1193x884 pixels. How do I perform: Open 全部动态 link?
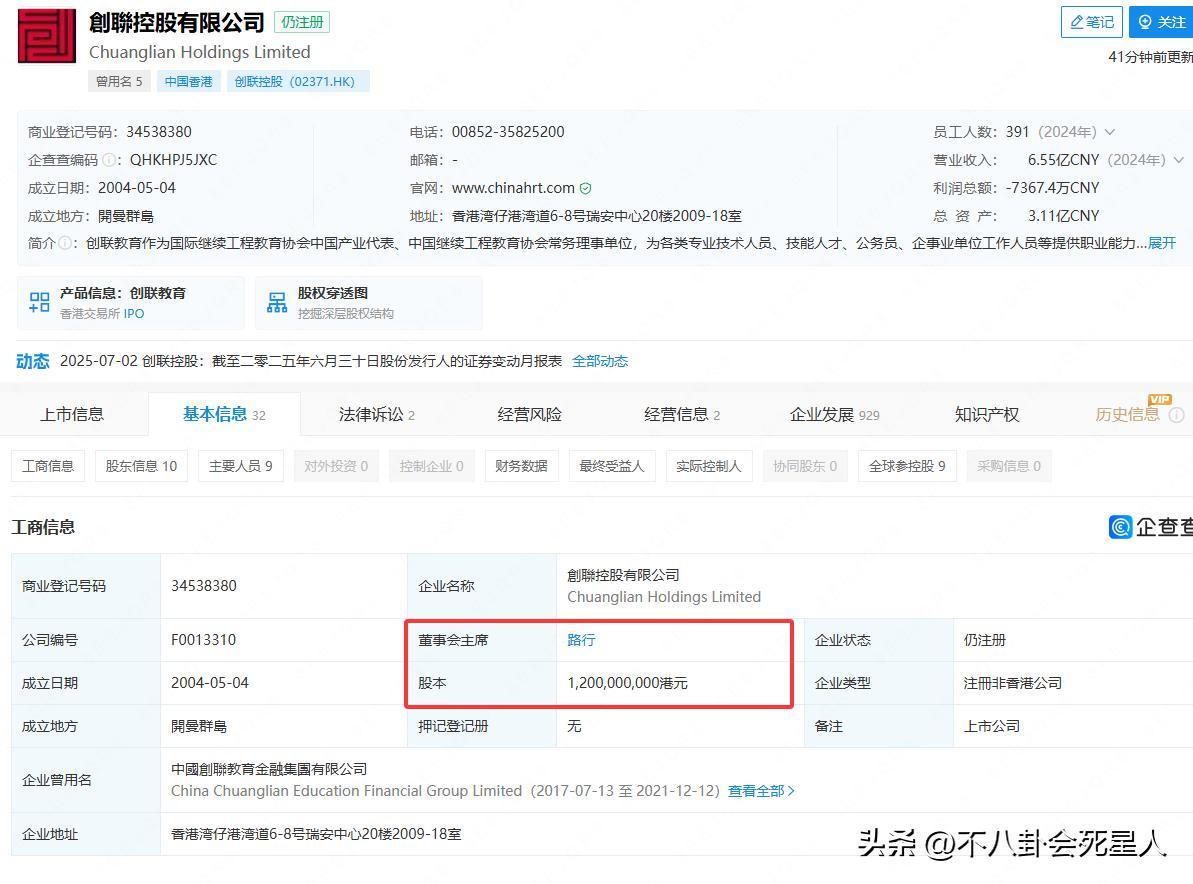[600, 361]
